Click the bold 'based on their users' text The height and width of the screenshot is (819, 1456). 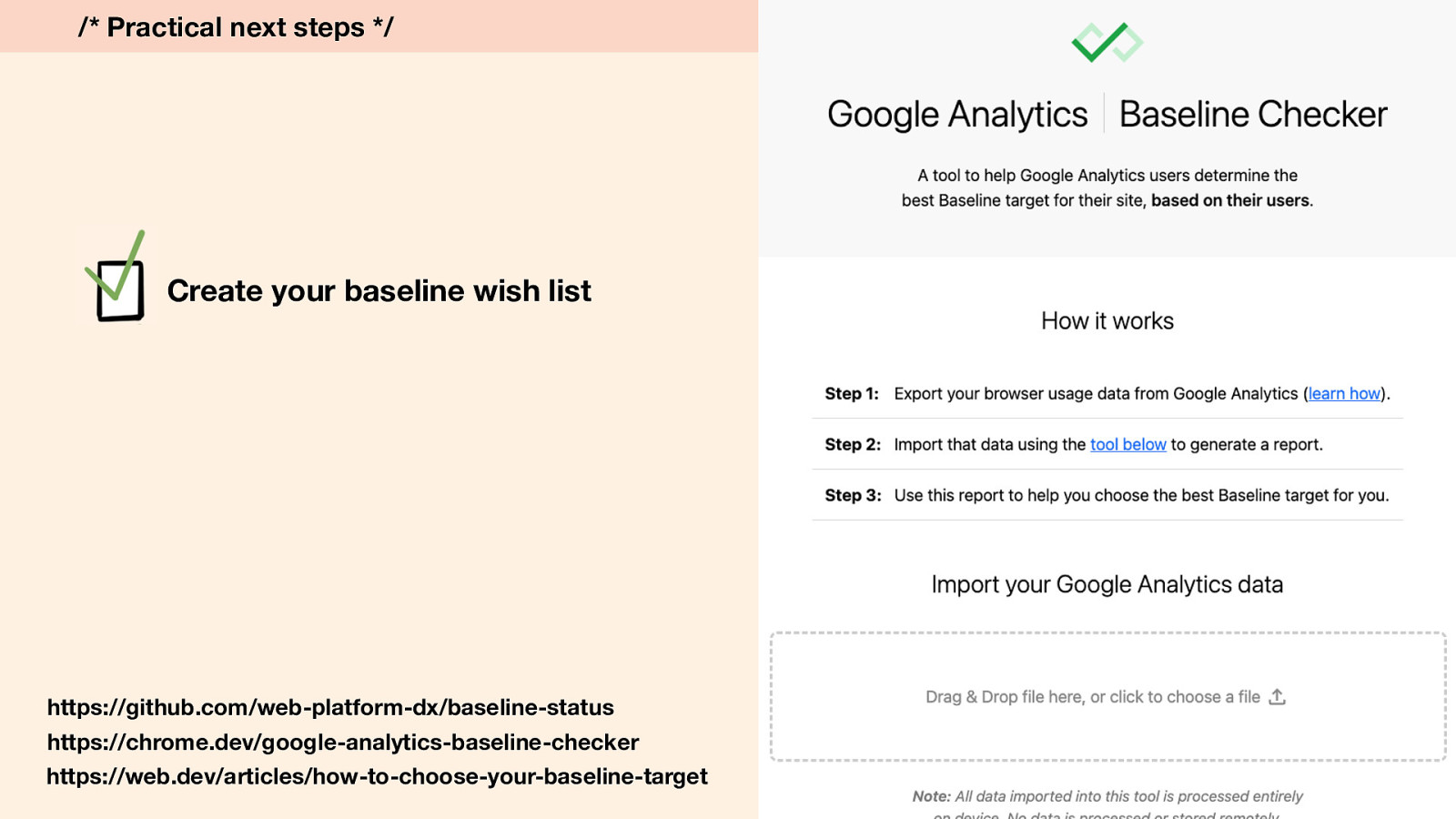coord(1230,200)
